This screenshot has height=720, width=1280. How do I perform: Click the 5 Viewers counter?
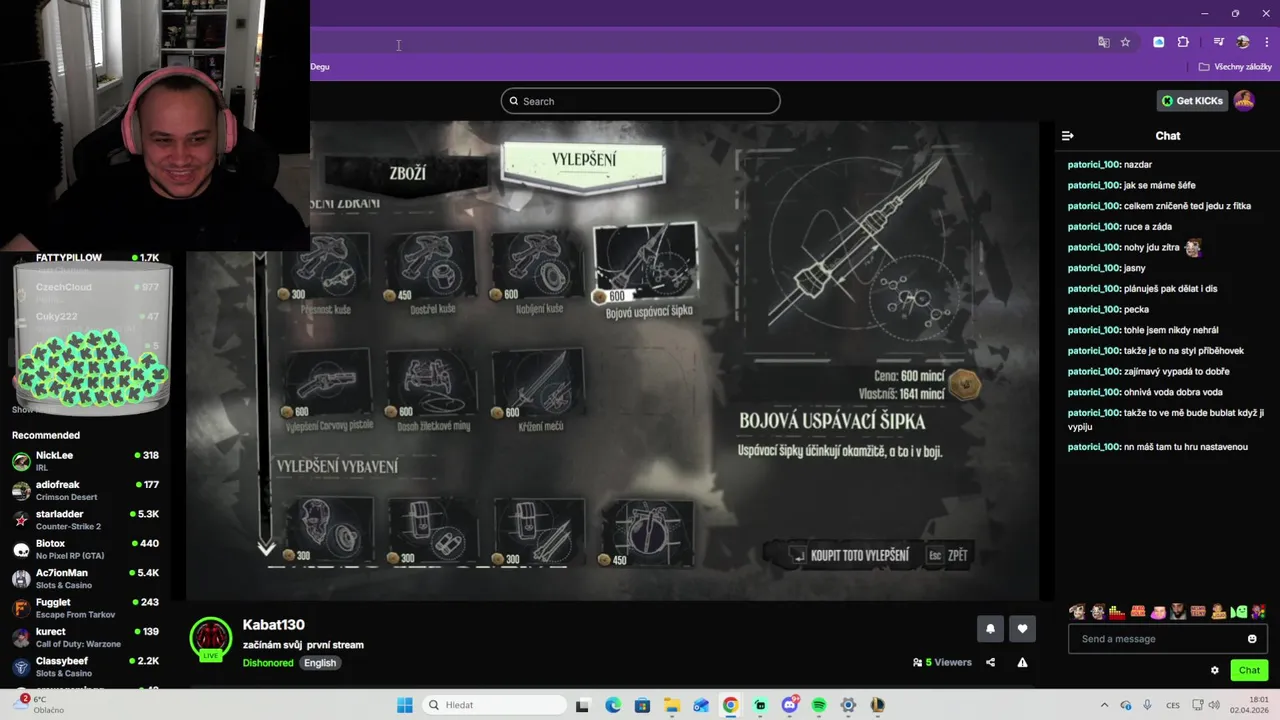[942, 662]
